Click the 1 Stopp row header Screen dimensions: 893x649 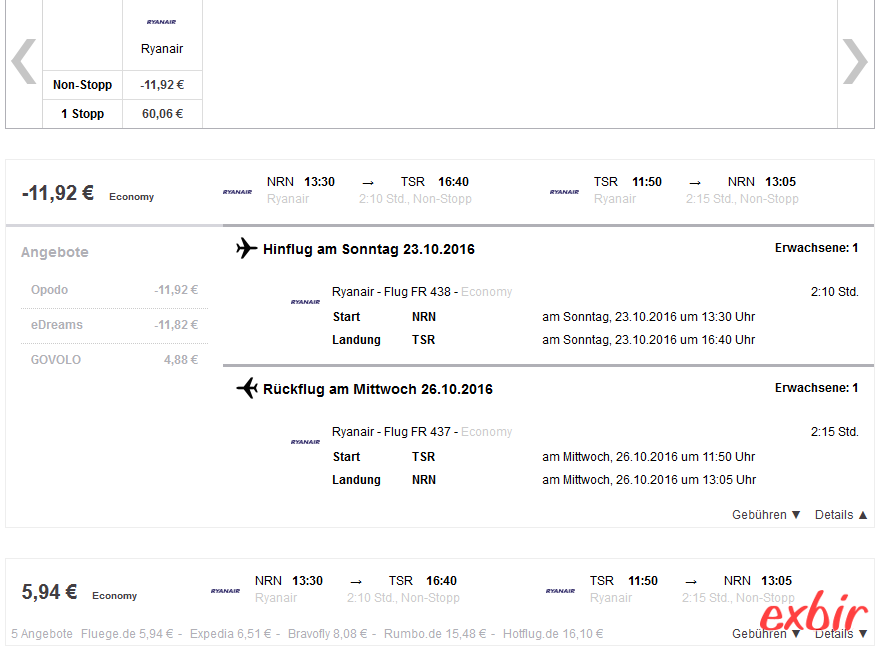[83, 114]
